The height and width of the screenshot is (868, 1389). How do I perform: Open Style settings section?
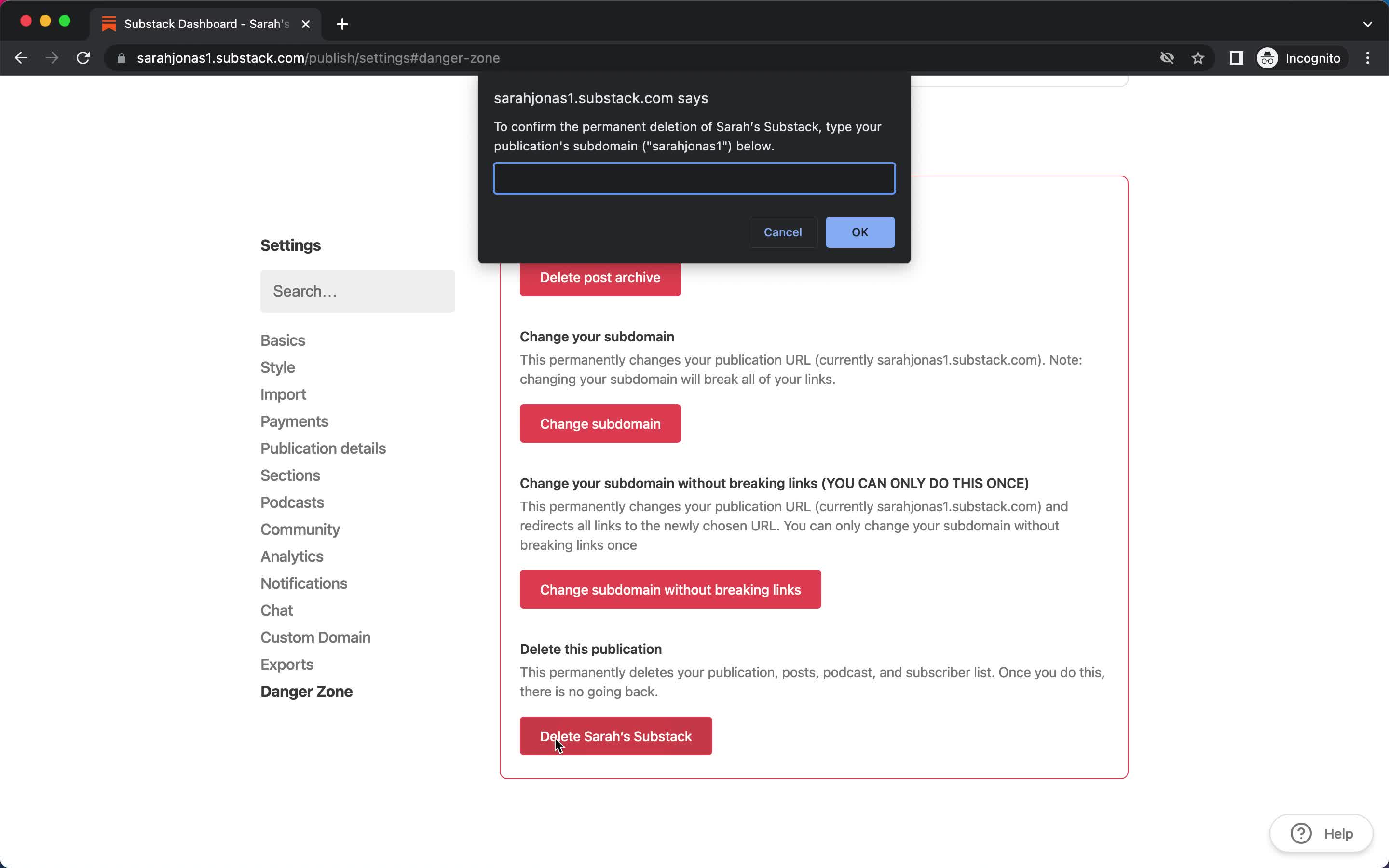coord(277,367)
